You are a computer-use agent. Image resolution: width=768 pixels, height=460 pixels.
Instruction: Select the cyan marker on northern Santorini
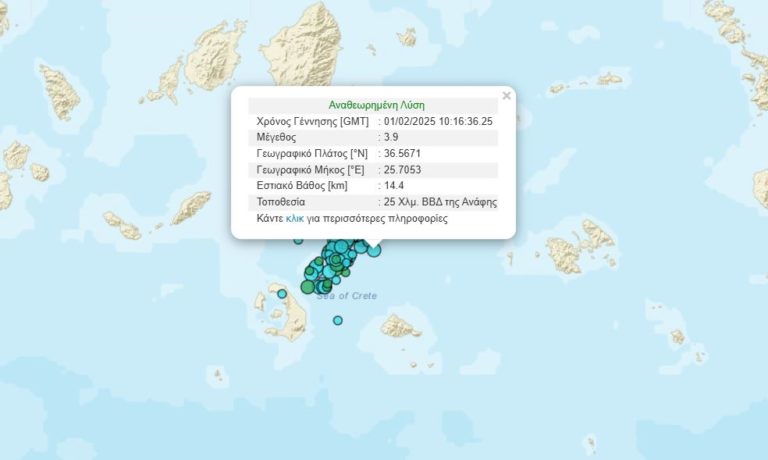(282, 294)
